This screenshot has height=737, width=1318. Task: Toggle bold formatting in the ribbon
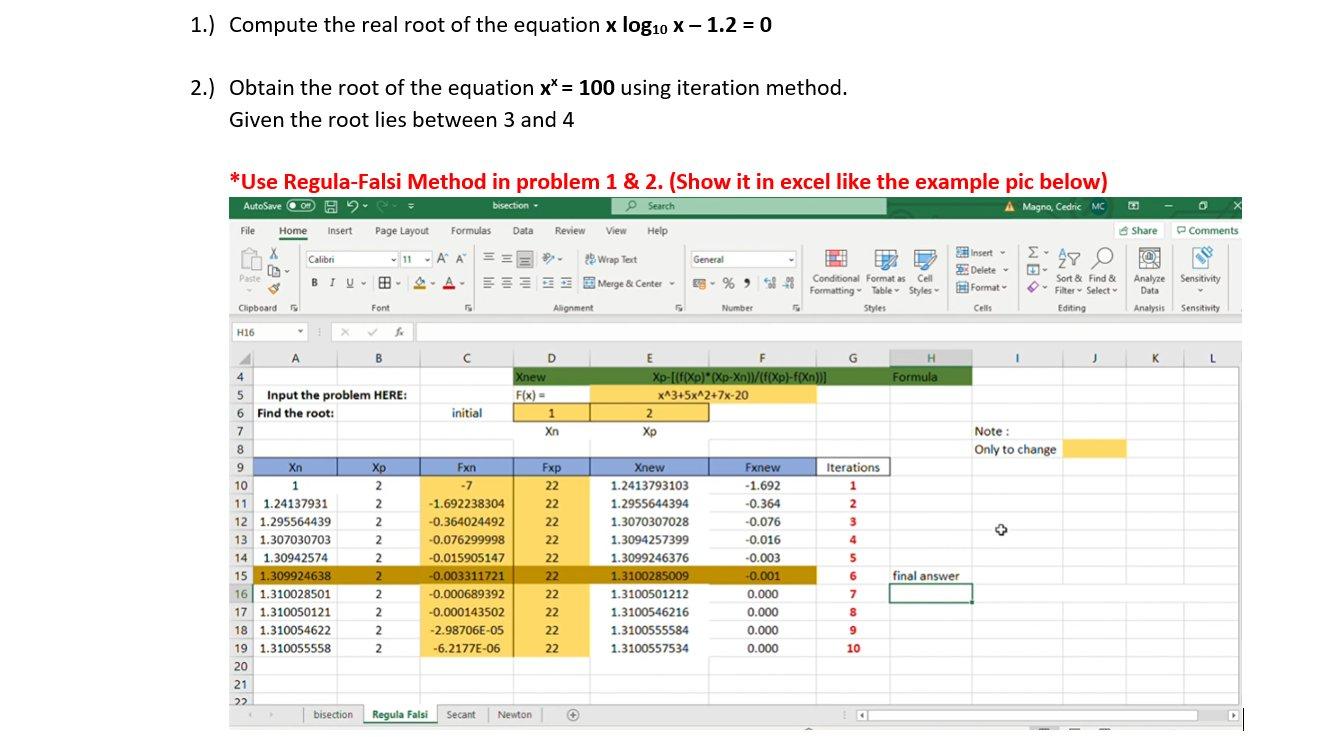pyautogui.click(x=315, y=283)
